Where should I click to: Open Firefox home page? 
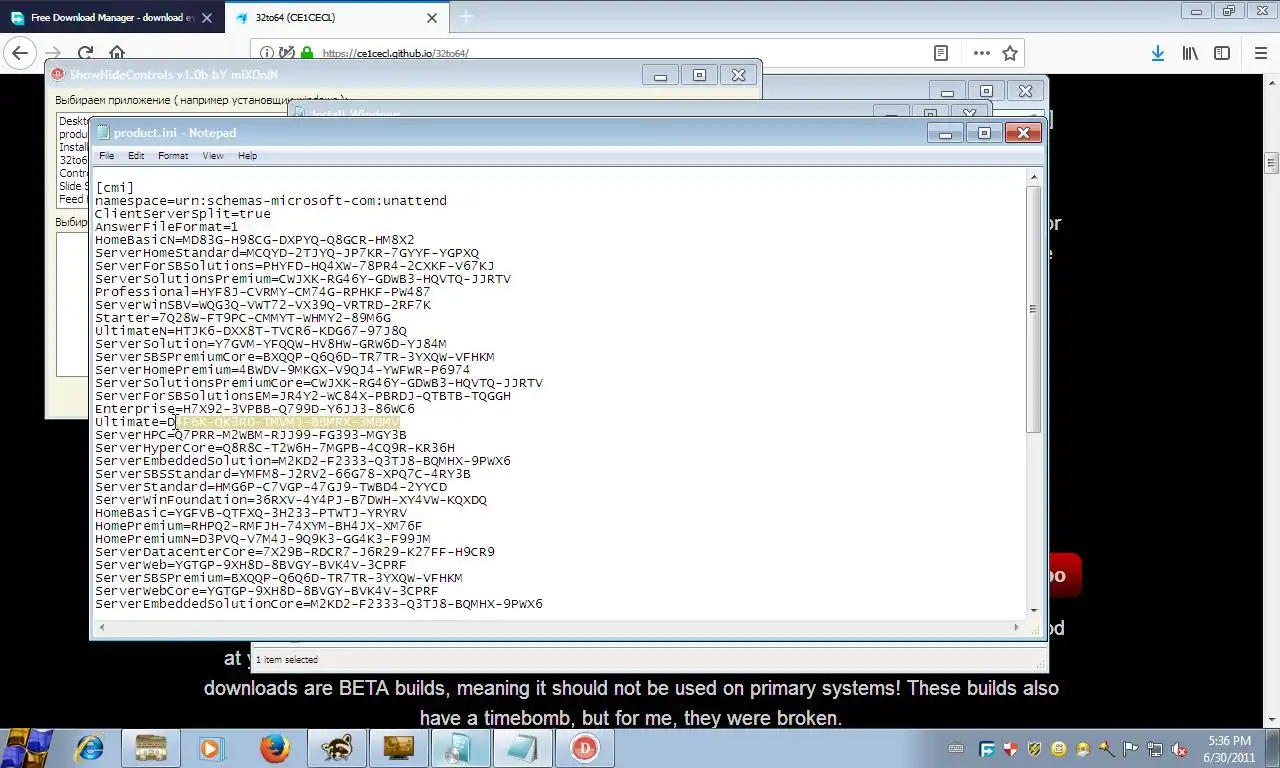(x=117, y=53)
